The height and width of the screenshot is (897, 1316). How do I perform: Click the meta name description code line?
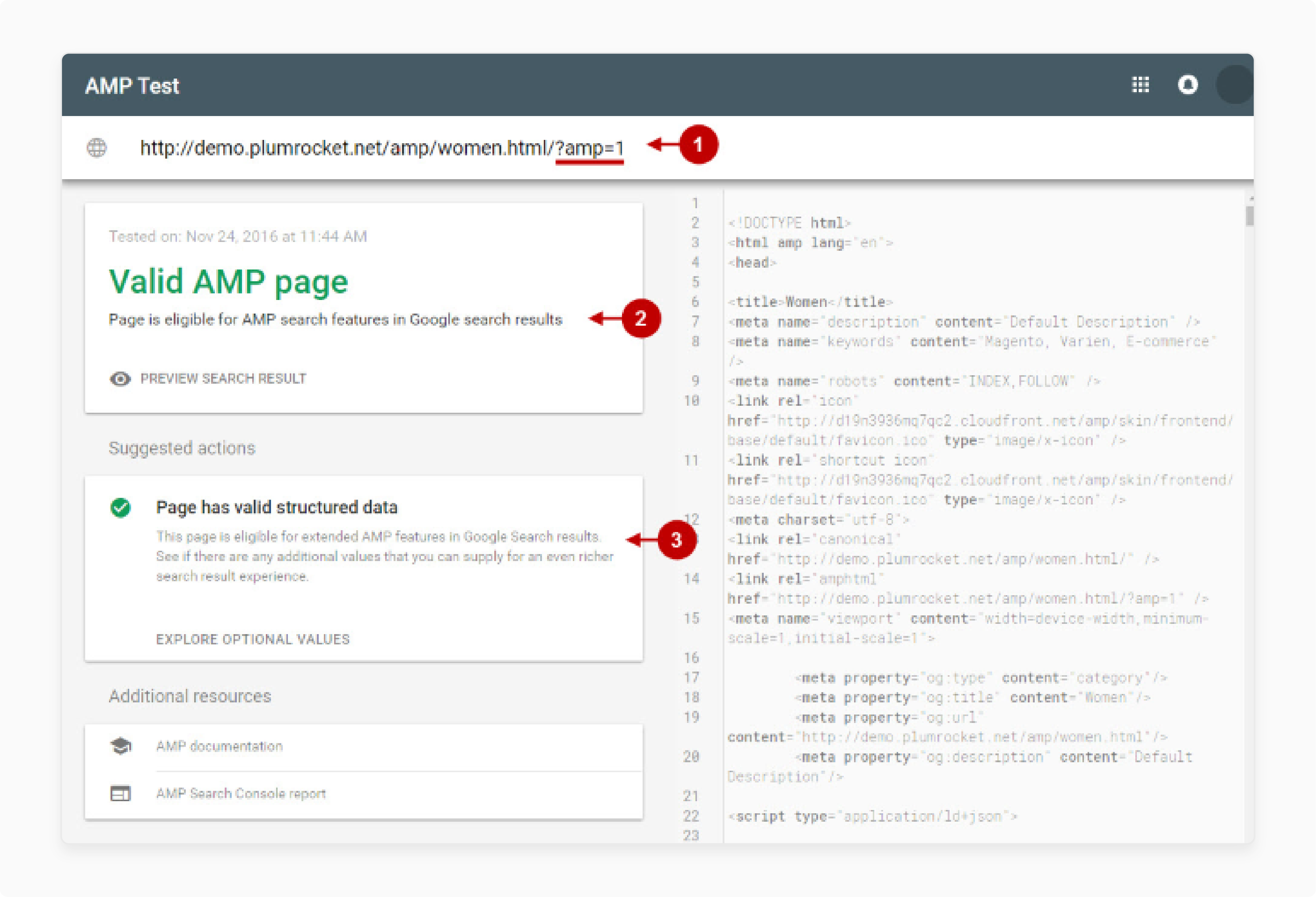[x=964, y=322]
